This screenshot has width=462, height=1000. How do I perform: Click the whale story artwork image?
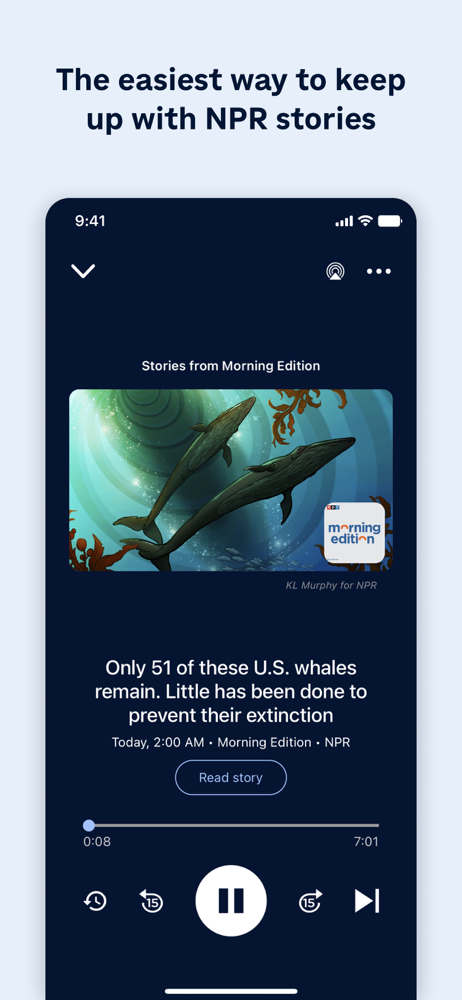[x=231, y=480]
